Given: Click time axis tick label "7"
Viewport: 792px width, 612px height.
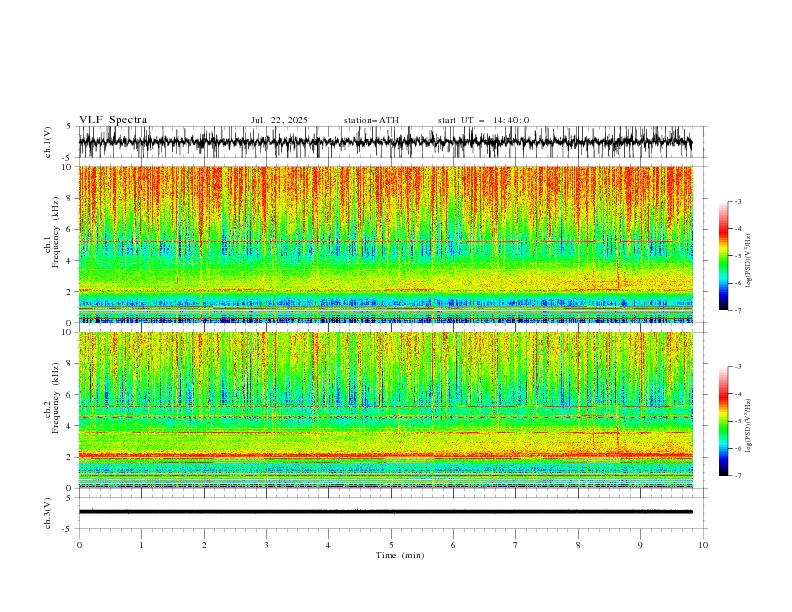Looking at the screenshot, I should tap(516, 545).
